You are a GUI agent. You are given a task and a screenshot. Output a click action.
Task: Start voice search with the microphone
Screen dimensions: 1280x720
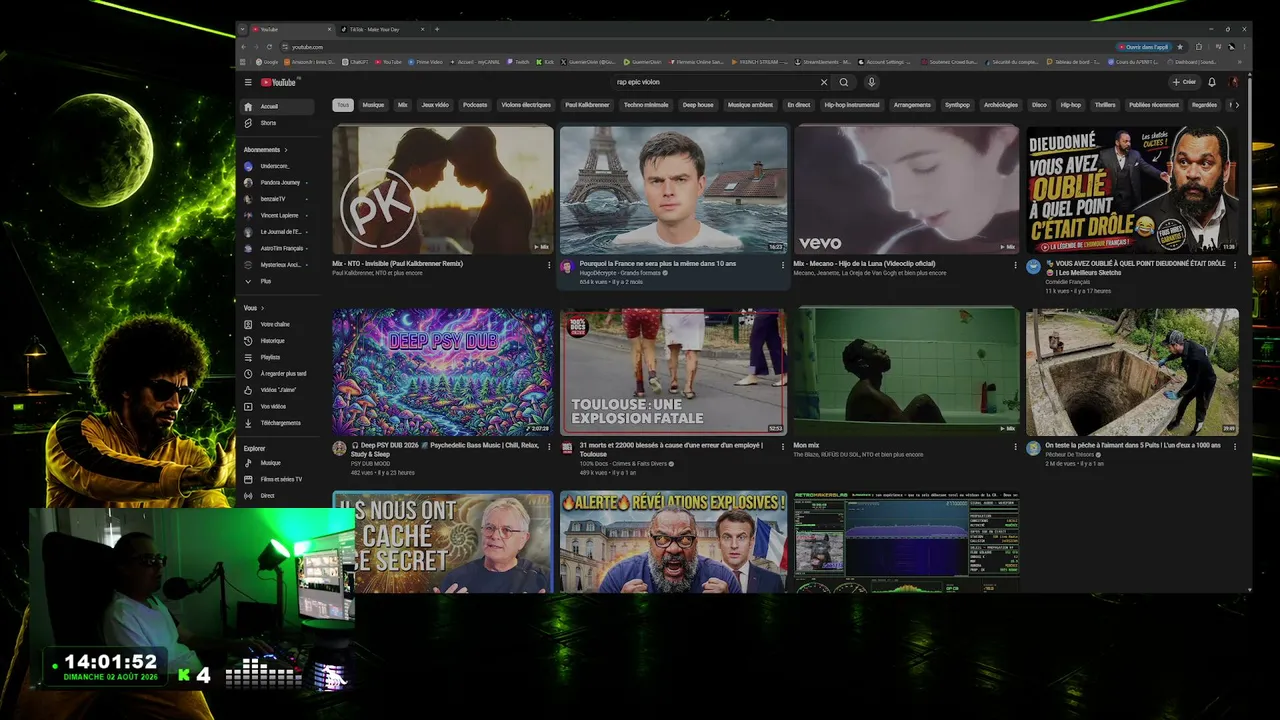(x=871, y=82)
